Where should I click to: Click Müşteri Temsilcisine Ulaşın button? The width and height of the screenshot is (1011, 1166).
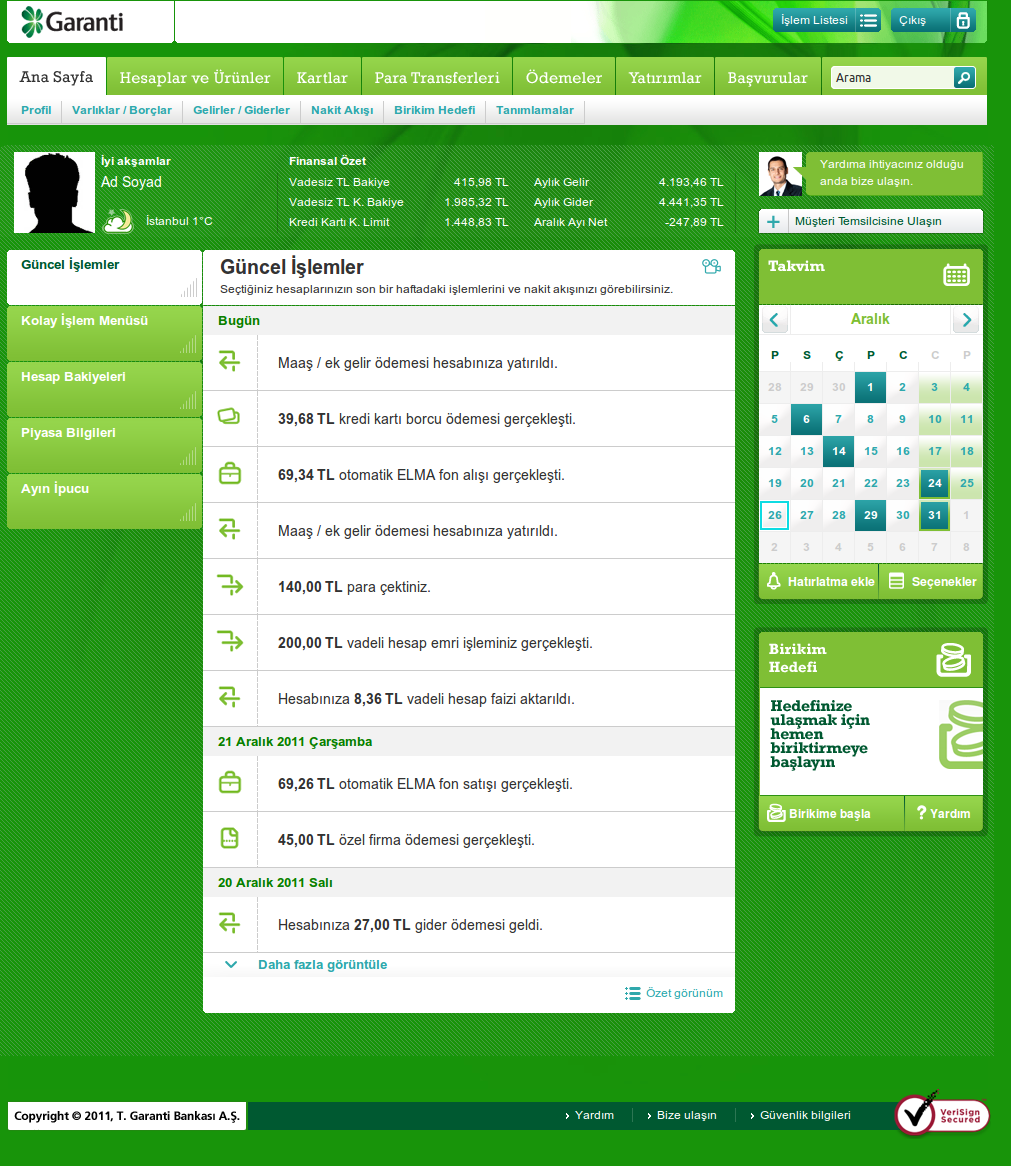(x=871, y=222)
